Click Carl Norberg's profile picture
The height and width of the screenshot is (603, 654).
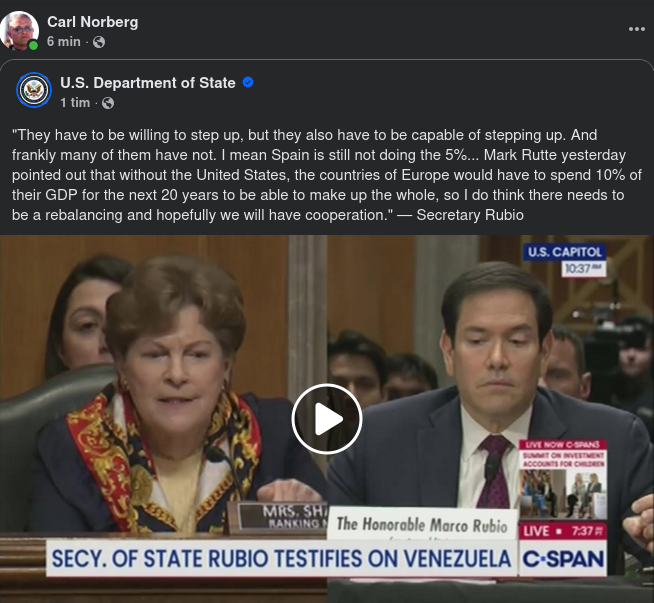20,30
